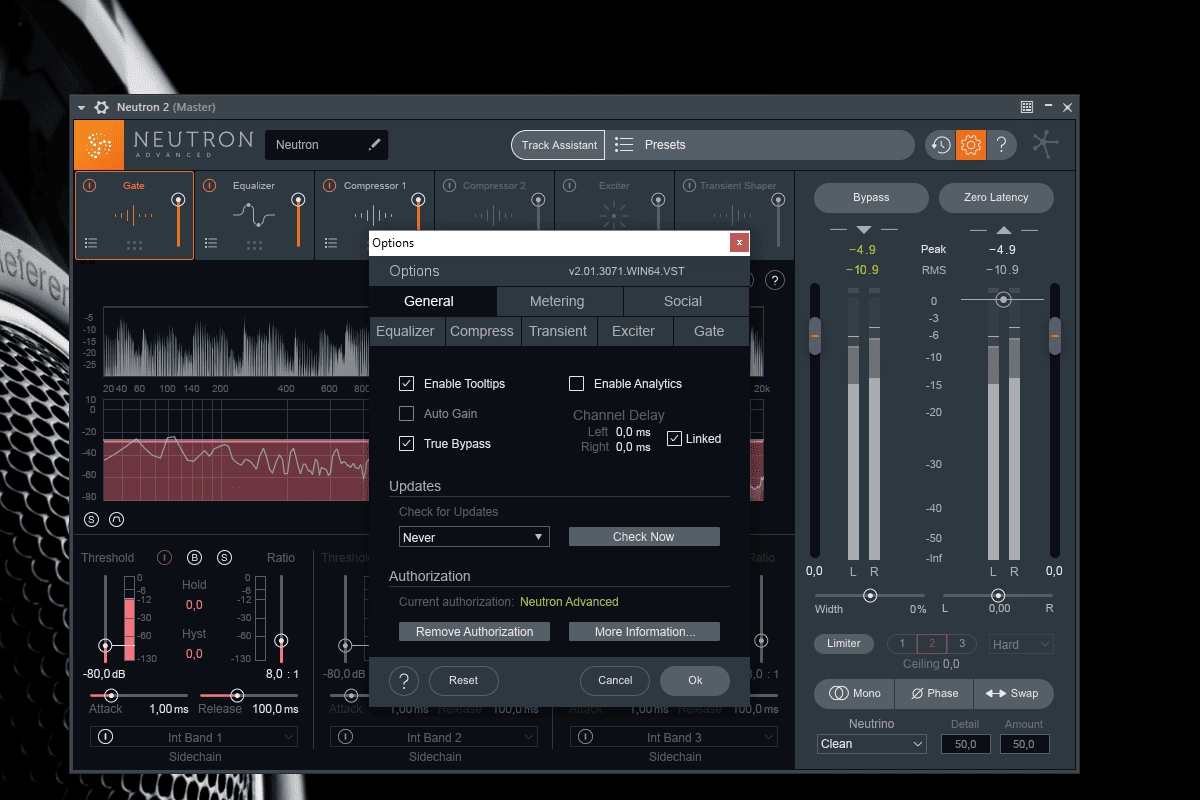Check the Auto Gain checkbox
The image size is (1200, 800).
tap(406, 414)
